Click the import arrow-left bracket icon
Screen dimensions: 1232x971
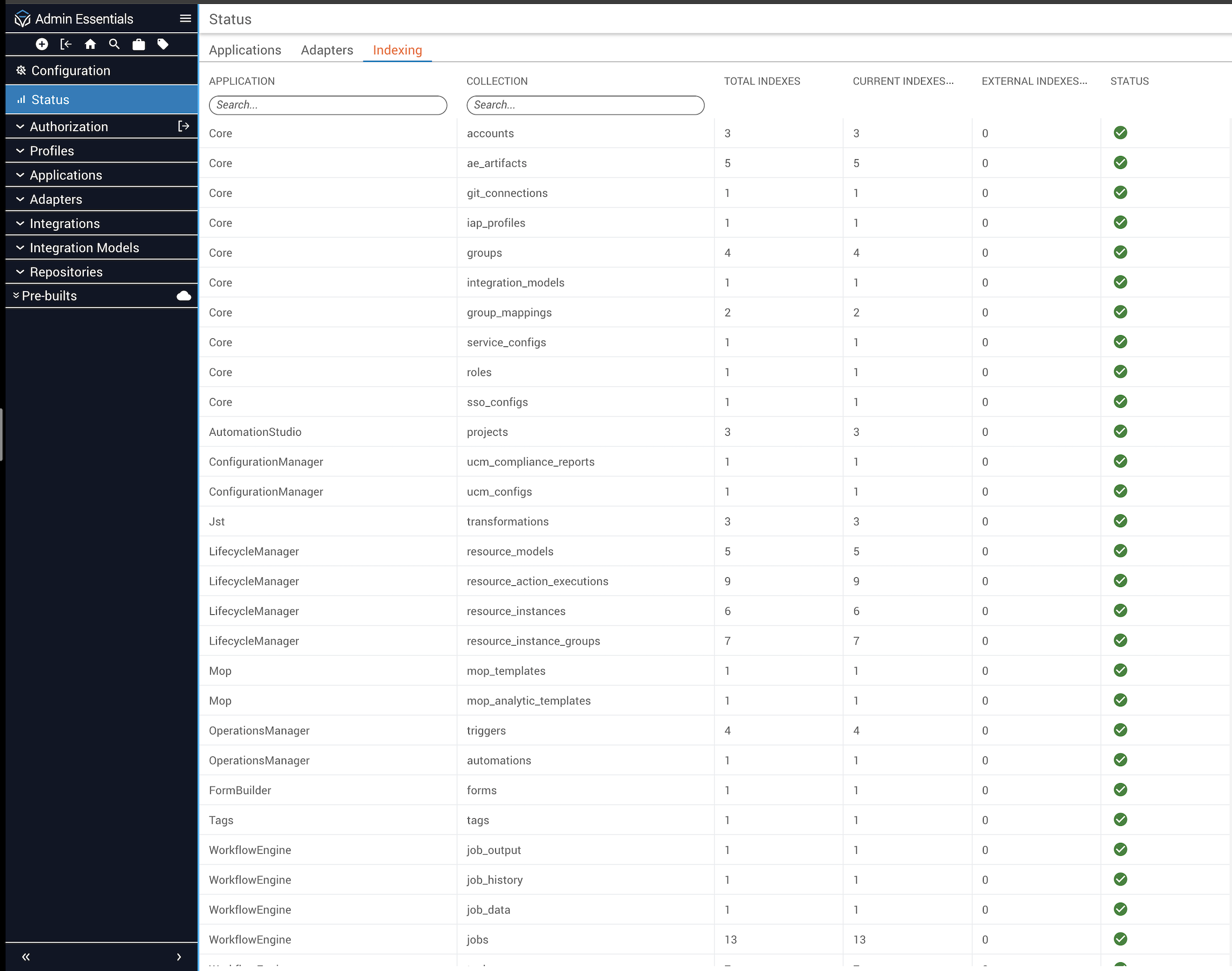[x=66, y=44]
